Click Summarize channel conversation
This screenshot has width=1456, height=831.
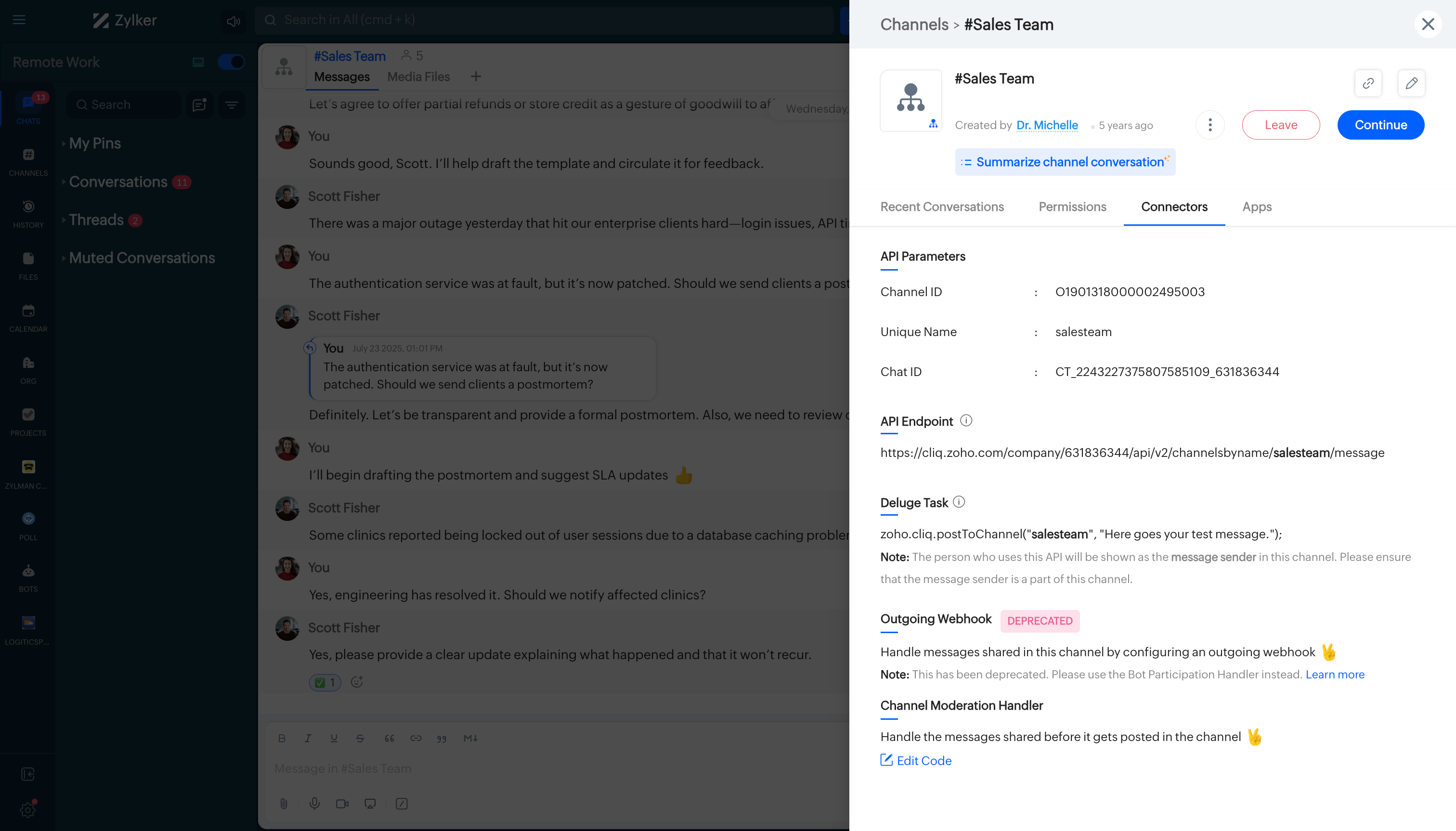(1065, 162)
